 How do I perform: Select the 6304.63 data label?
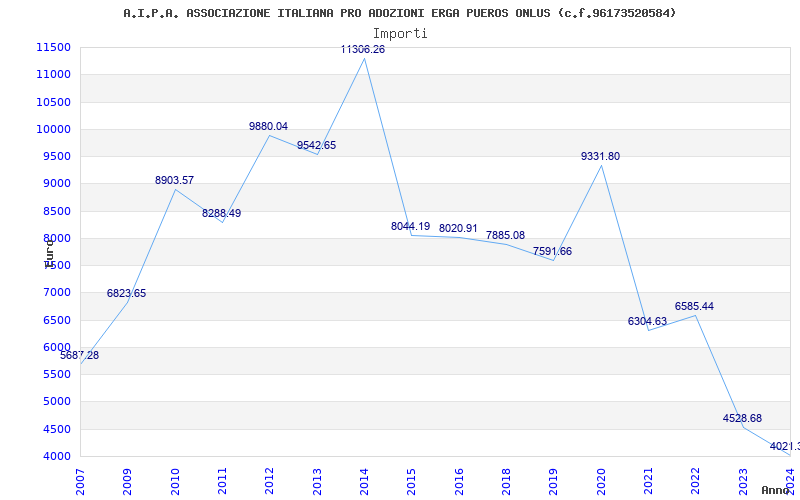click(647, 321)
